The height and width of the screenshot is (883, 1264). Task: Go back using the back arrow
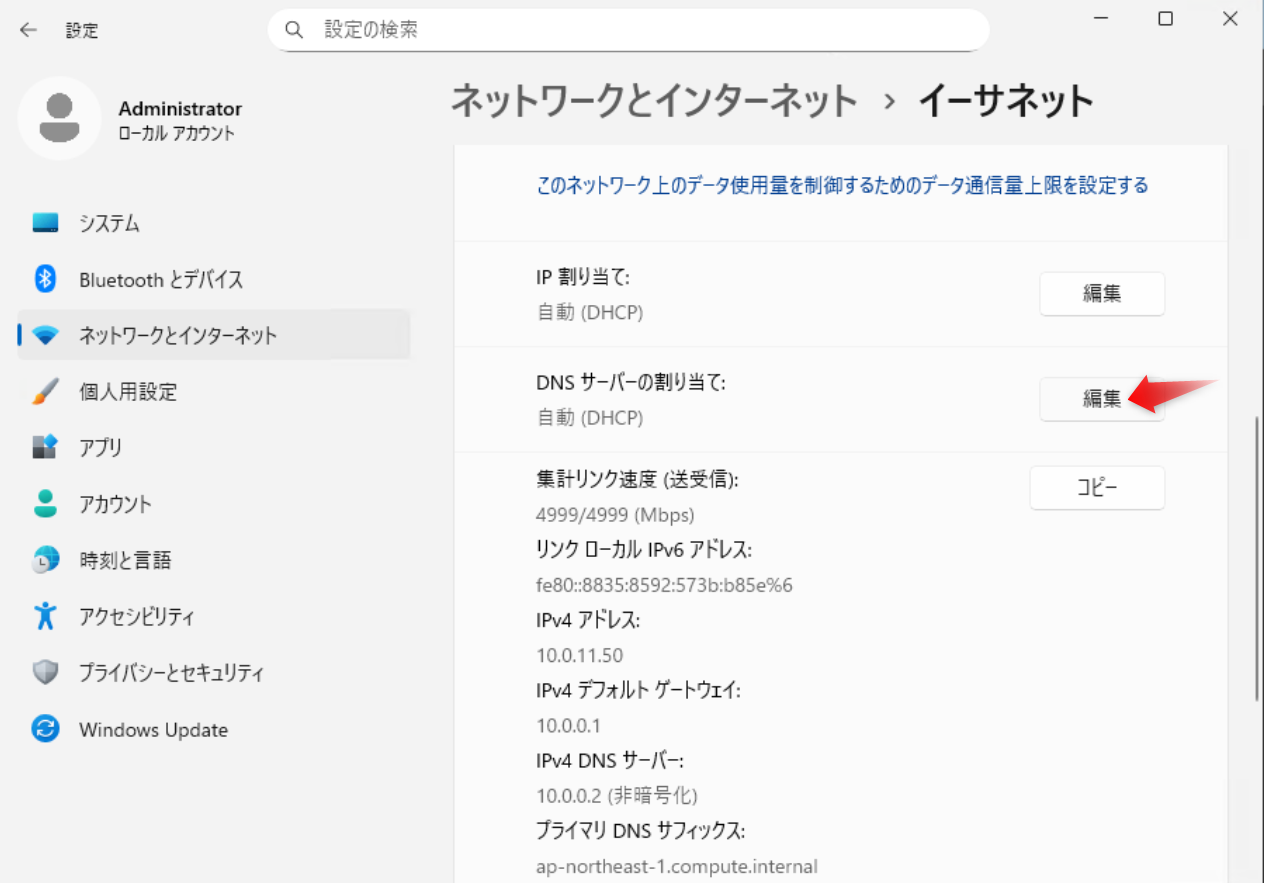point(28,30)
